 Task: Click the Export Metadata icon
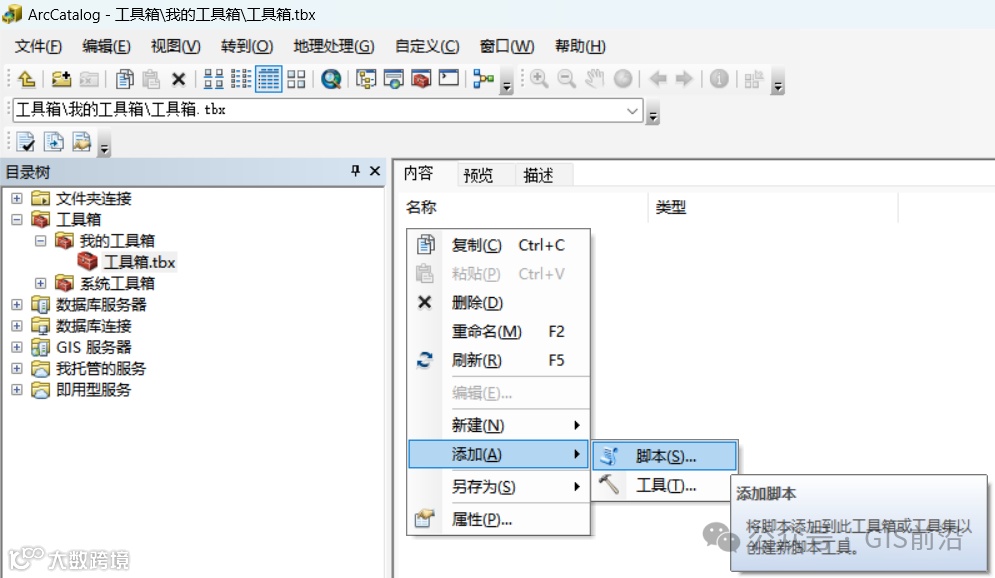point(82,141)
